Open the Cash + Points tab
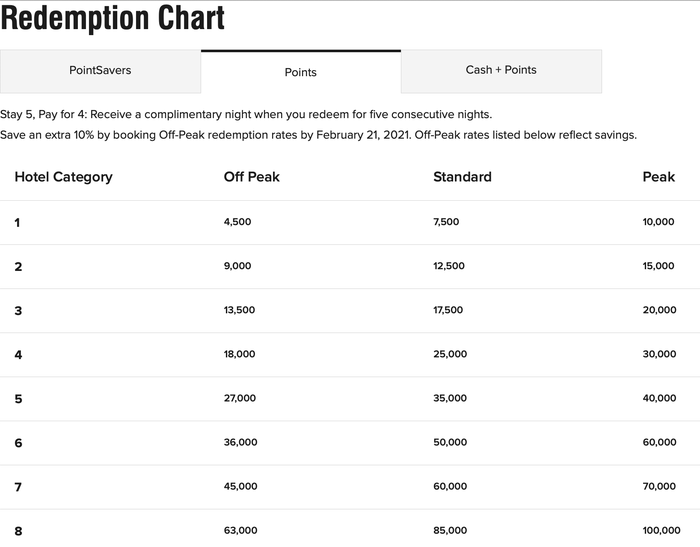700x547 pixels. 501,70
